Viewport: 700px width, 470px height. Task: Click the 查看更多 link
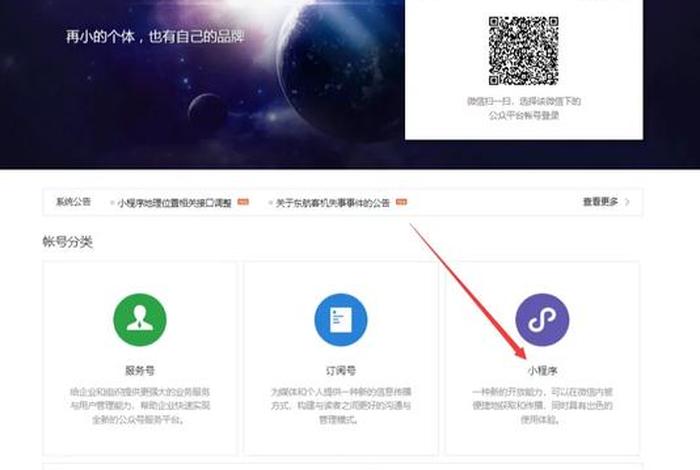point(600,202)
